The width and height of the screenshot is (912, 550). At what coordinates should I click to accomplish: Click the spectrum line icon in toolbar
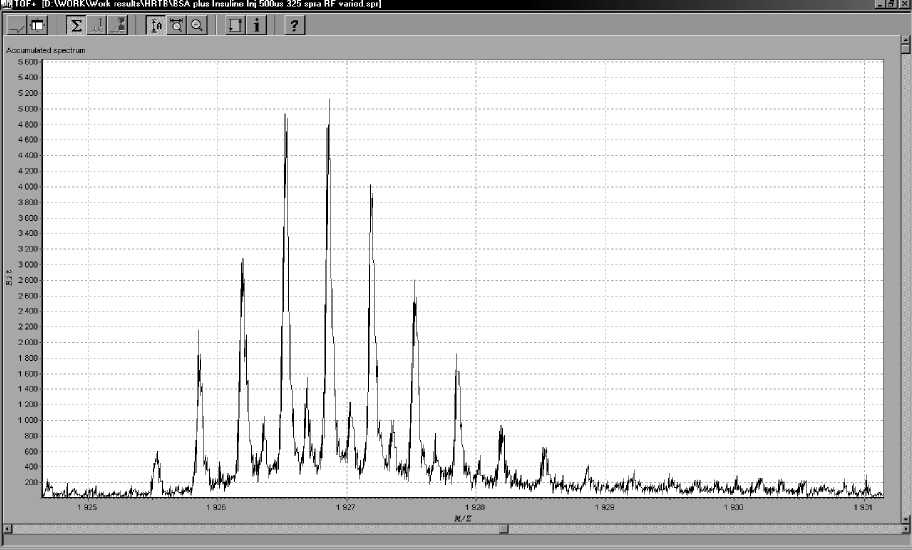(x=16, y=25)
